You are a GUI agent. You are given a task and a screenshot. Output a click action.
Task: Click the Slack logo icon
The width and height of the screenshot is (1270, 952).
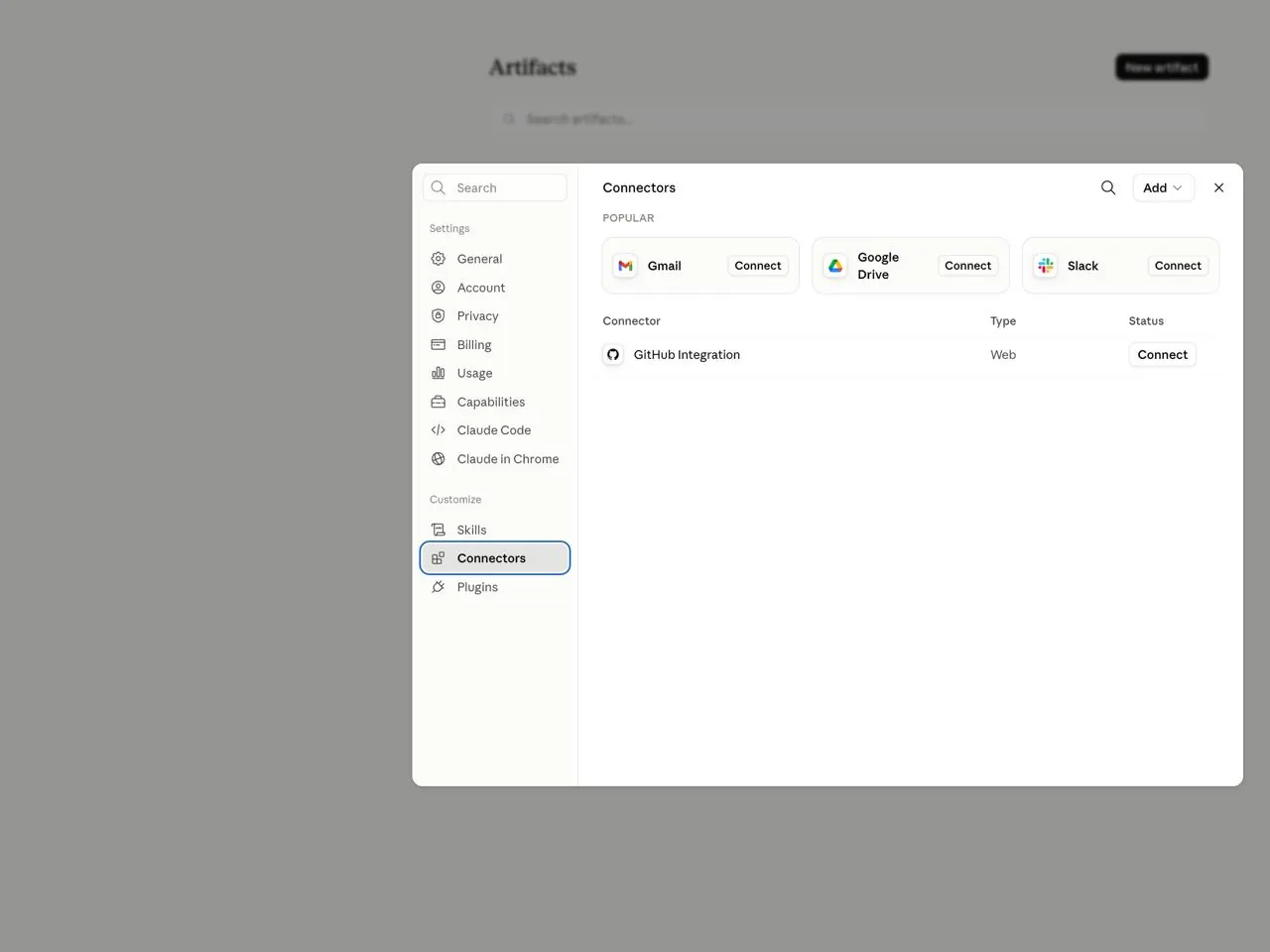tap(1046, 266)
